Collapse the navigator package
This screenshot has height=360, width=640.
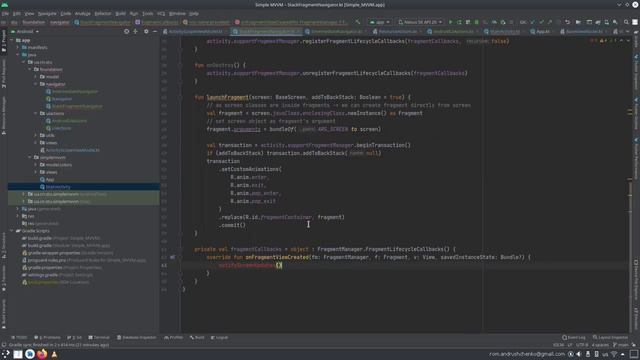coord(36,84)
